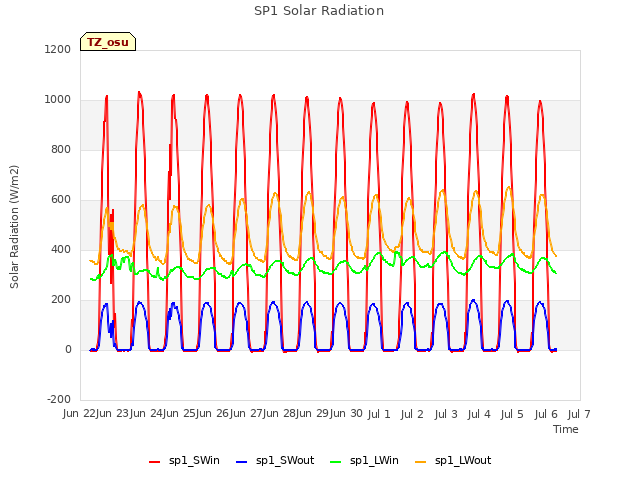This screenshot has height=480, width=640.
Task: Select the SP1 Solar Radiation chart title
Action: [319, 11]
